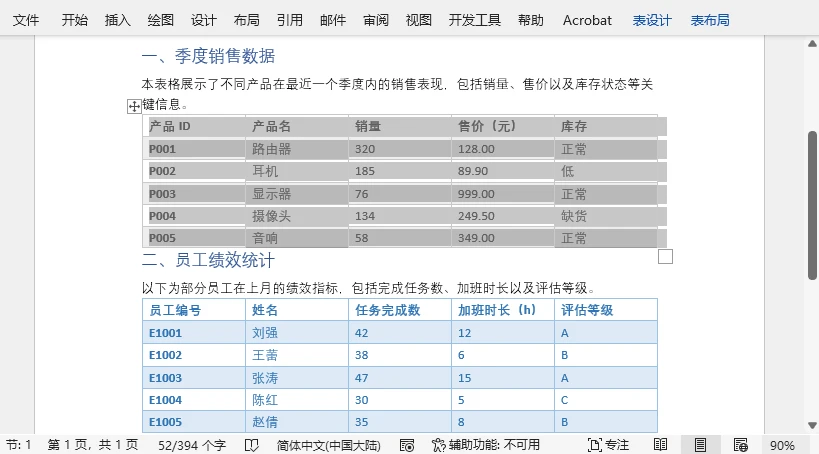Switch to the 表设计 contextual tab

pyautogui.click(x=652, y=20)
